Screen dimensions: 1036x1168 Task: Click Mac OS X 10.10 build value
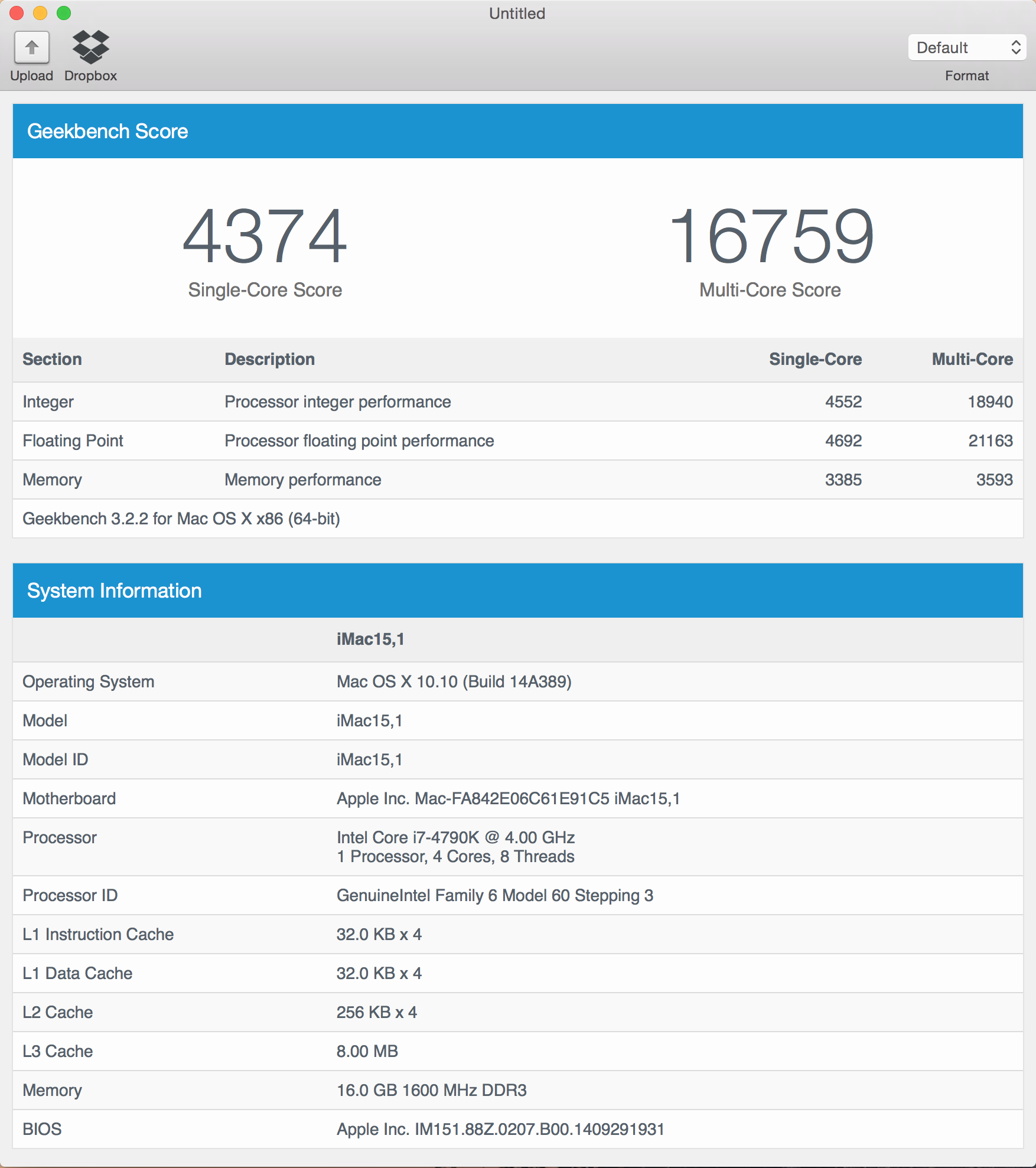[x=454, y=682]
